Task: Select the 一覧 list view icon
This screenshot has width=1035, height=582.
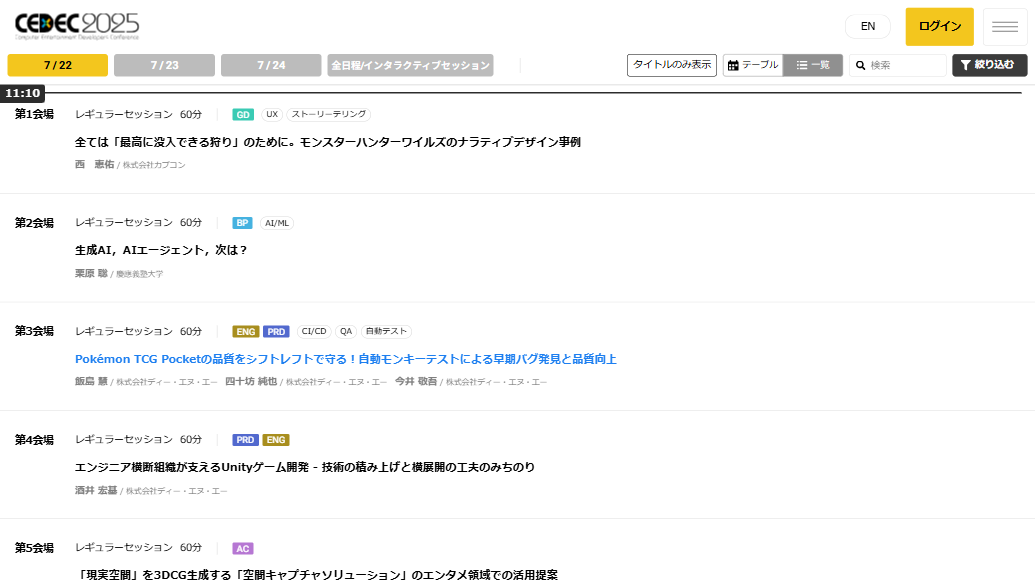Action: click(x=799, y=64)
